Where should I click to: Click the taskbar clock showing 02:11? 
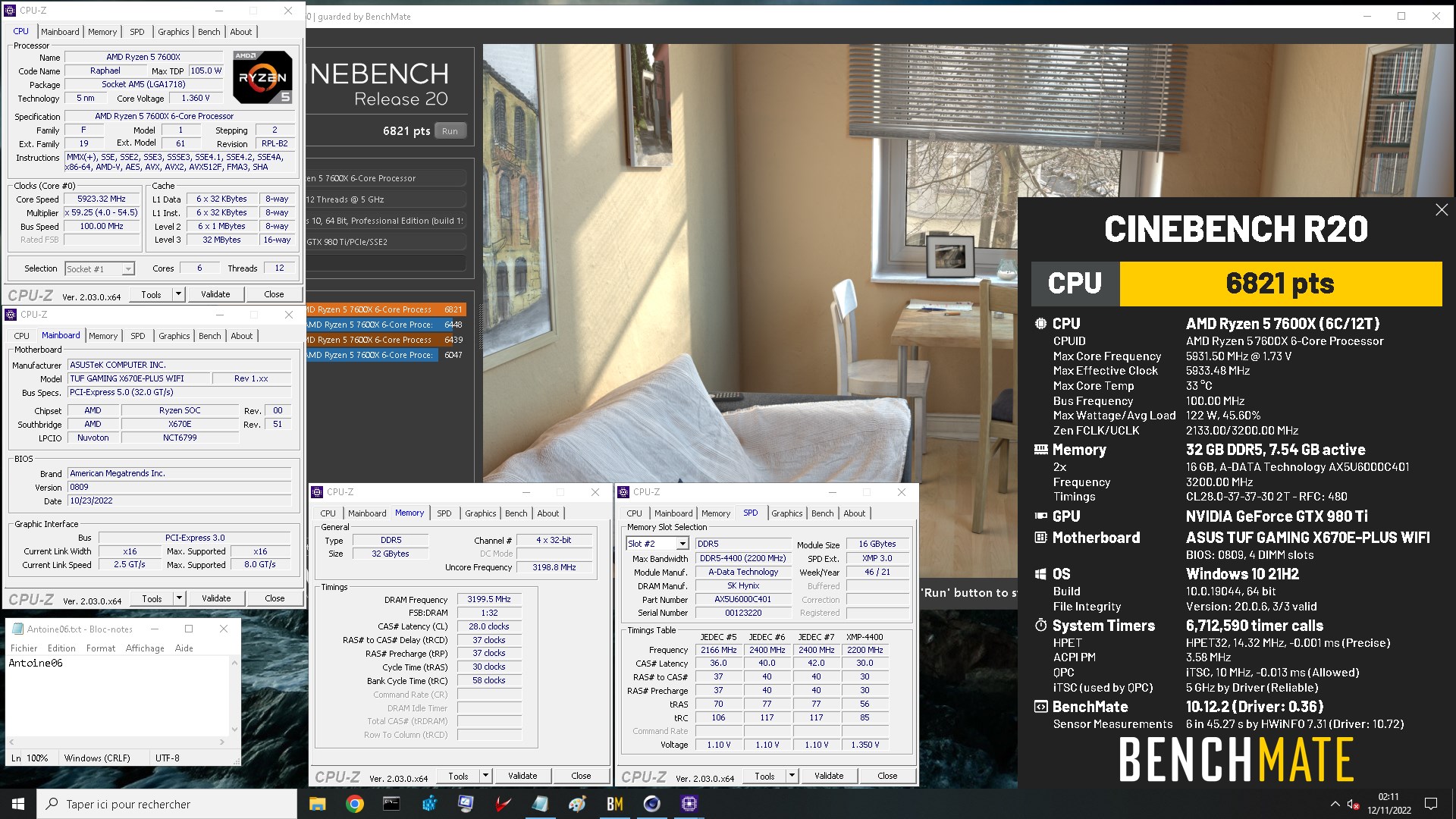tap(1389, 804)
